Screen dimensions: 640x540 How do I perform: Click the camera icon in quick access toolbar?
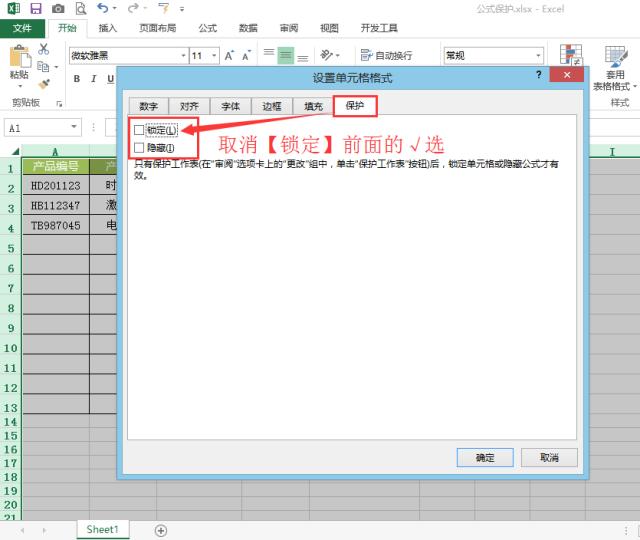tap(58, 8)
